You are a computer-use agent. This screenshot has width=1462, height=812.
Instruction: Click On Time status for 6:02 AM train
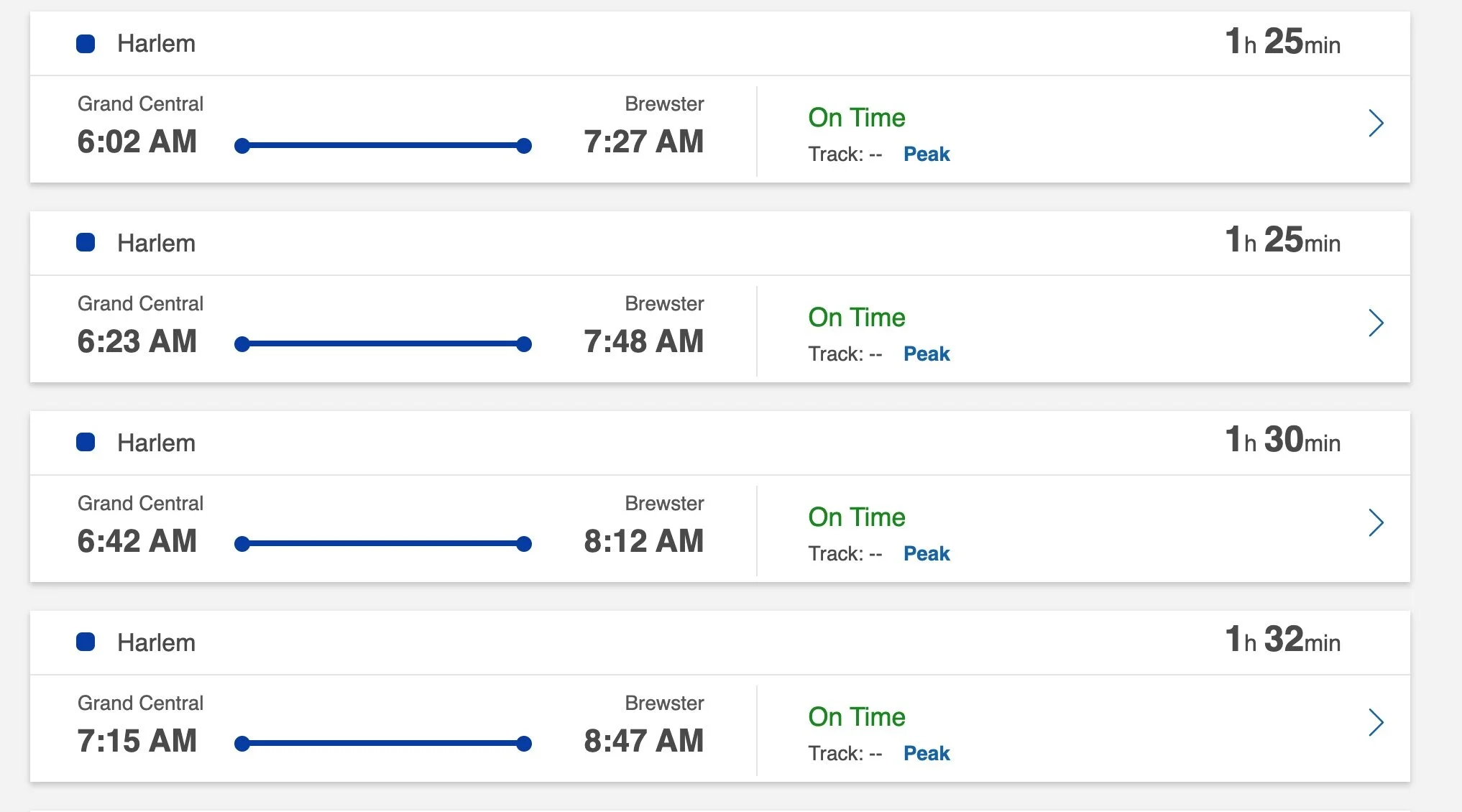tap(857, 117)
